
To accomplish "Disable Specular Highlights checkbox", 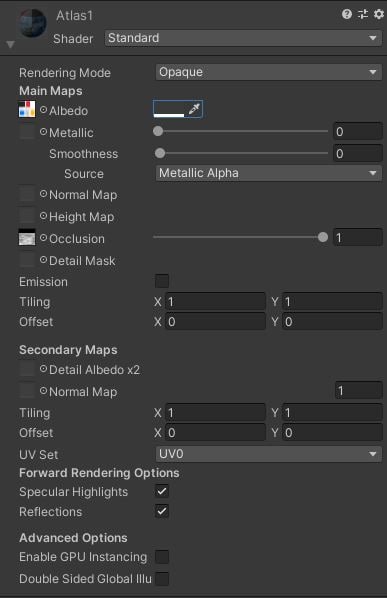I will (x=162, y=491).
